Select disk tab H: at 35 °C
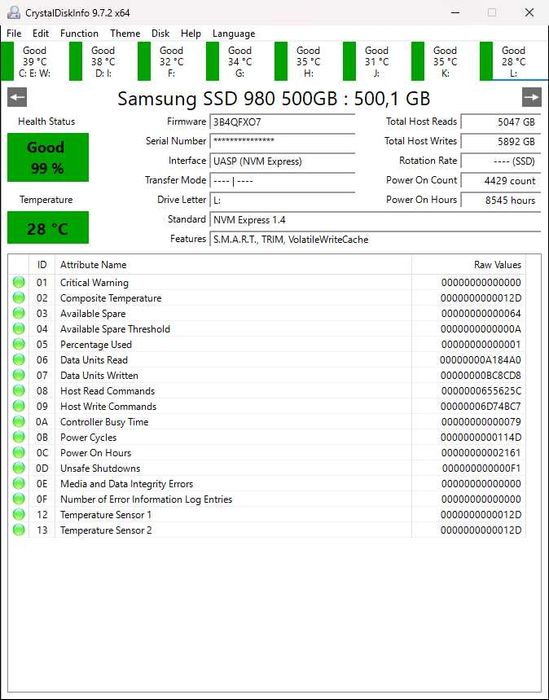The image size is (549, 700). [x=308, y=62]
